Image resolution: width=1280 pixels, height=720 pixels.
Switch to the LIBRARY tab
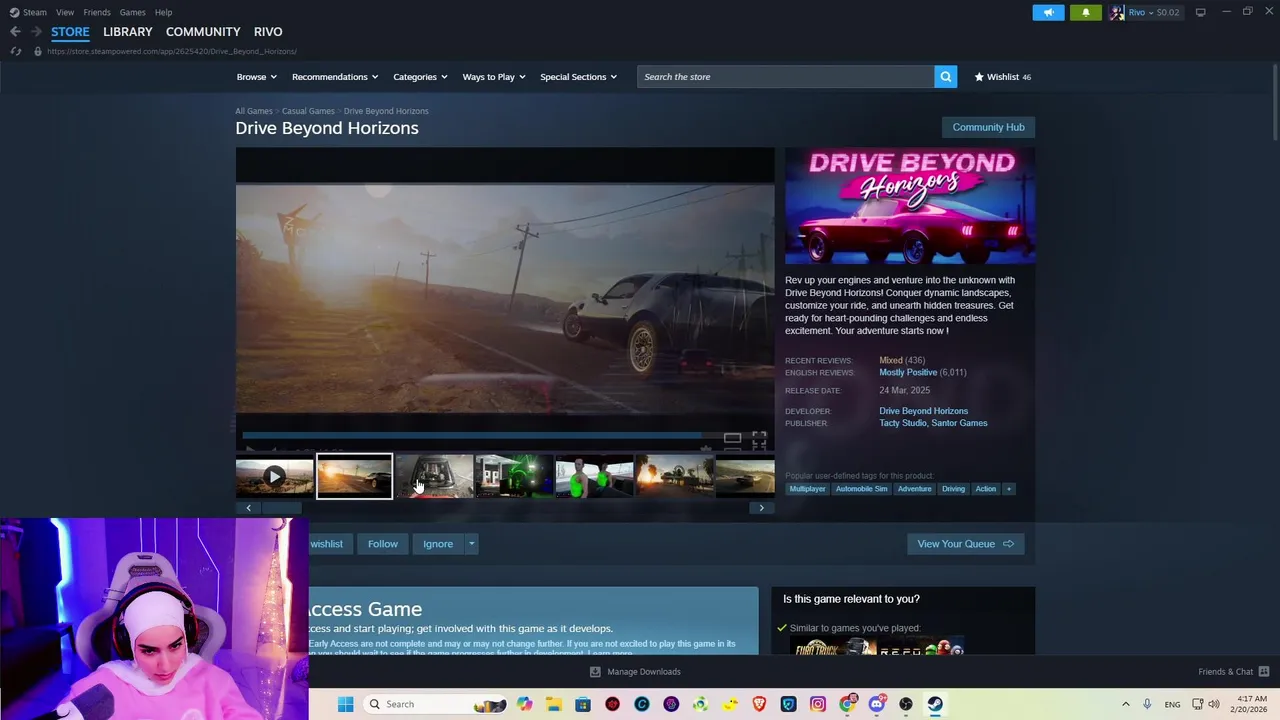tap(128, 32)
